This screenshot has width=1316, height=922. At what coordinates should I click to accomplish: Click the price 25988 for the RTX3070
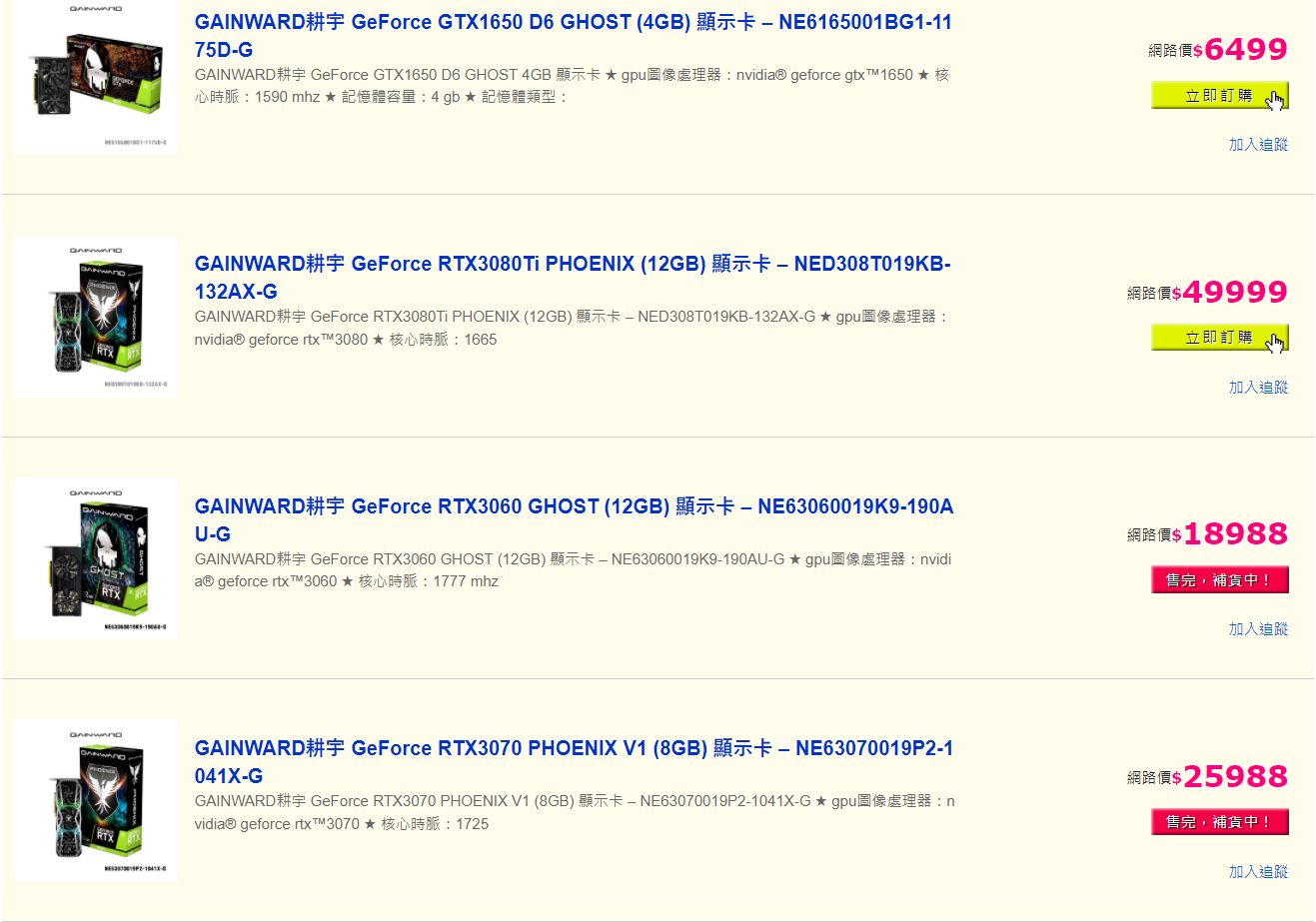tap(1235, 776)
